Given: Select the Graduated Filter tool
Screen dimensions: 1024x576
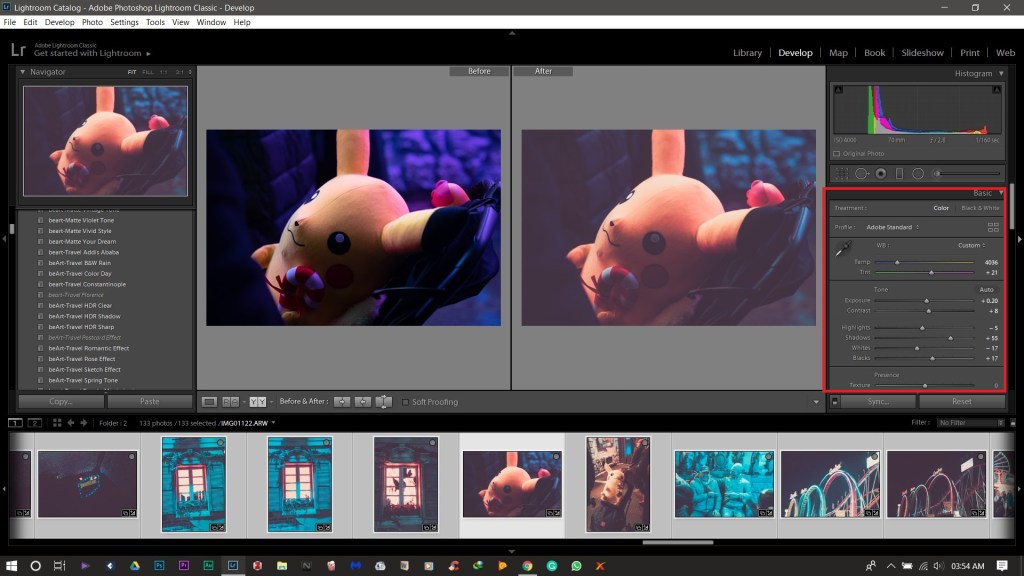Looking at the screenshot, I should point(899,174).
